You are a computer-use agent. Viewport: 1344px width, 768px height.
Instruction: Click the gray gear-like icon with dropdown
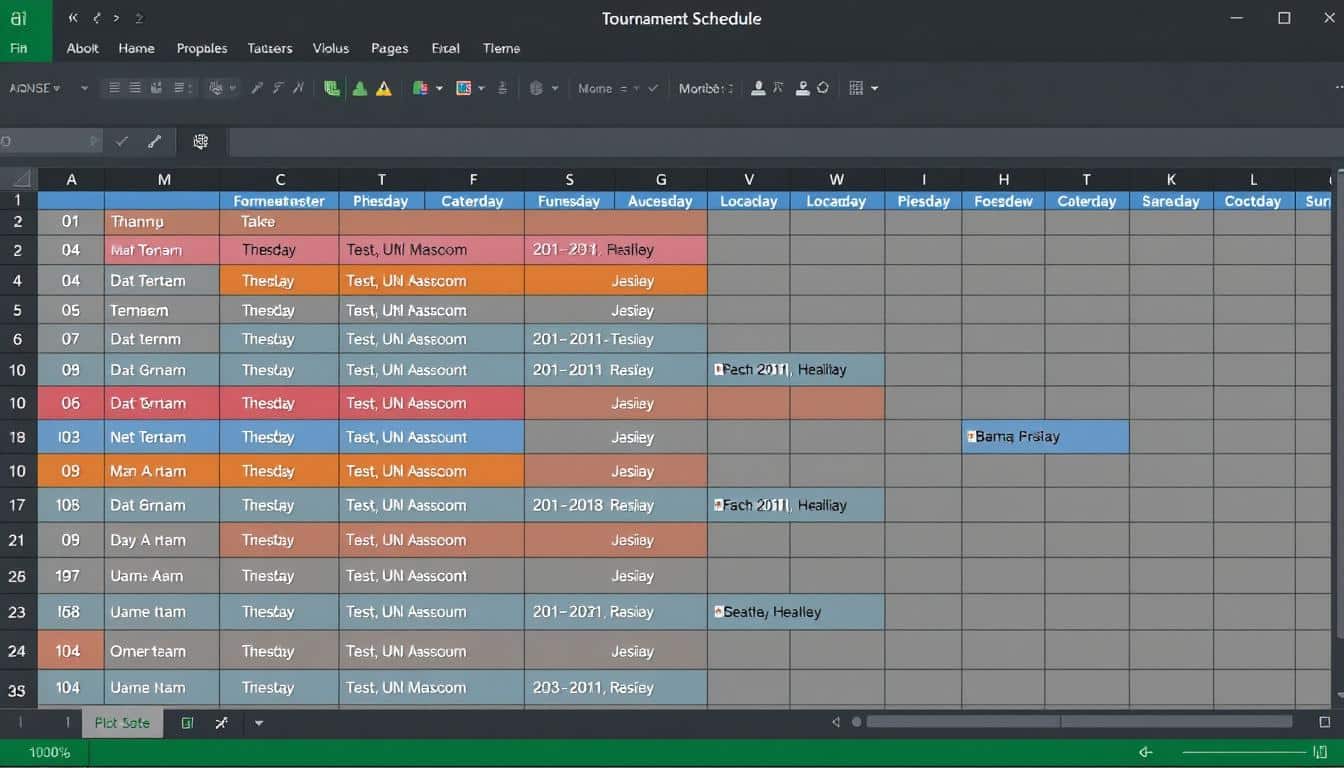215,88
